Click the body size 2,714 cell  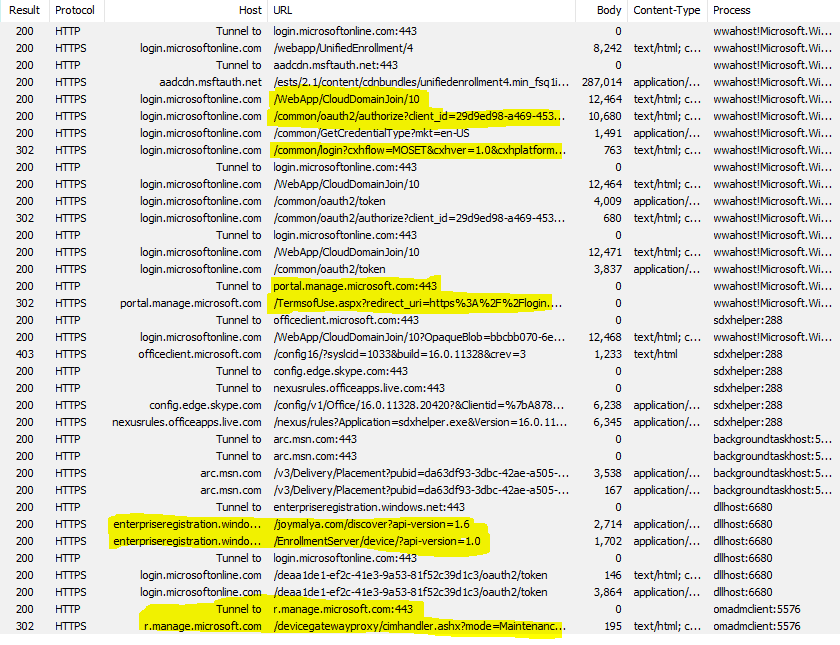[608, 524]
